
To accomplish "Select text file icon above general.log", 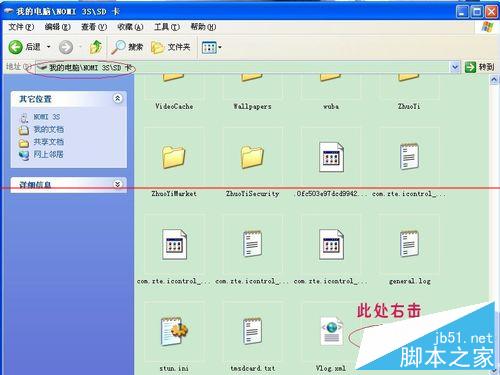I will click(x=409, y=157).
